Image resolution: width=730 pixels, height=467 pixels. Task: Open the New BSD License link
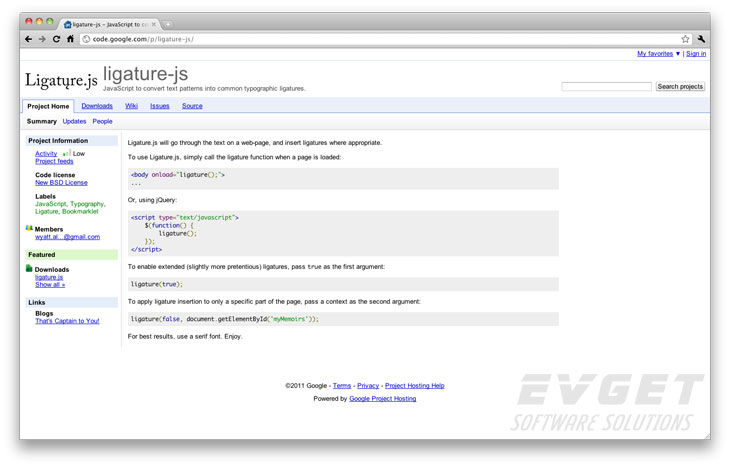tap(61, 183)
